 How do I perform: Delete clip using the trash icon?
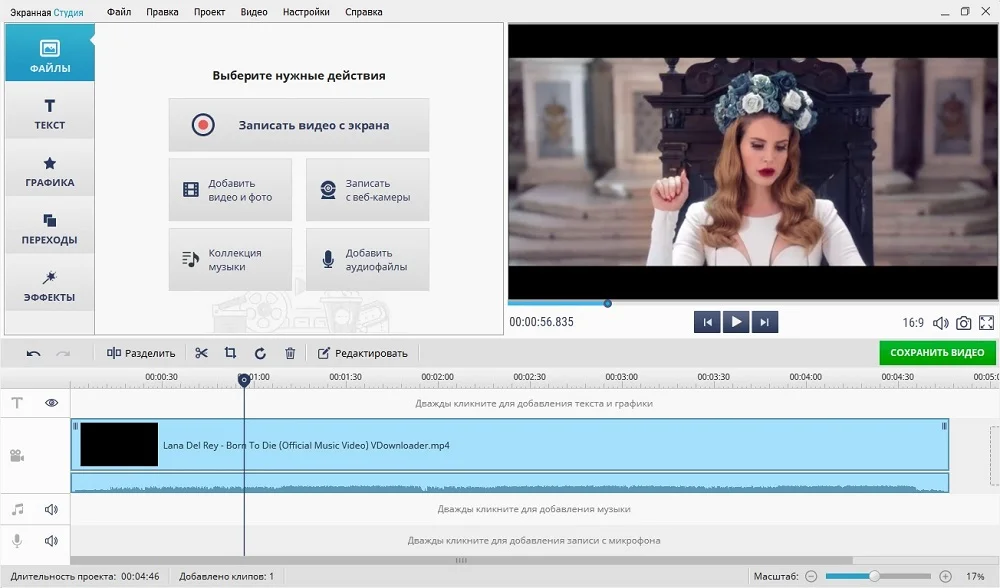click(290, 353)
